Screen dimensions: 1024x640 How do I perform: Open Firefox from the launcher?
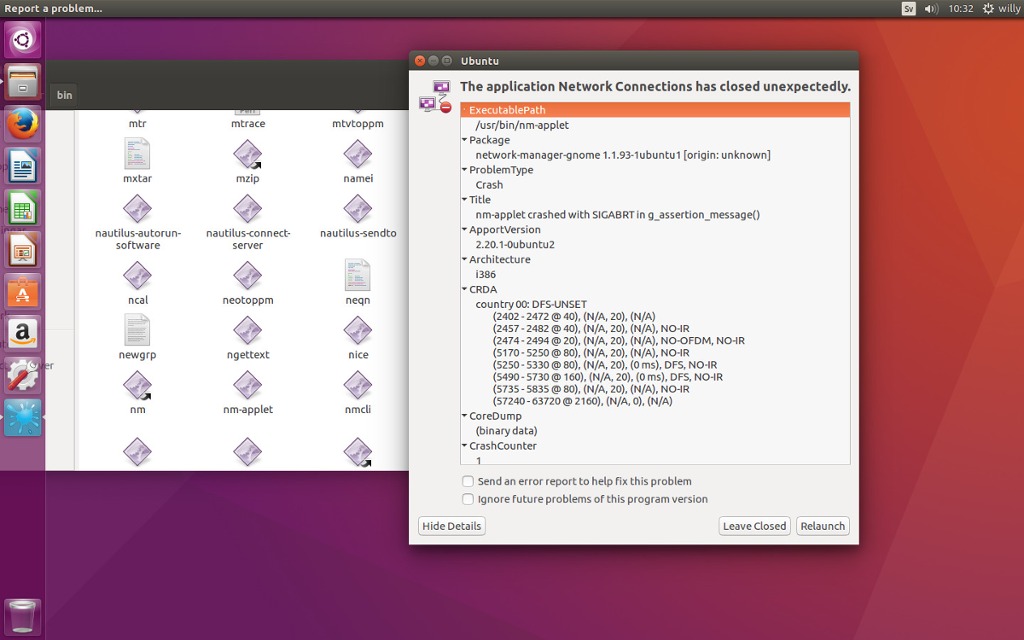coord(22,123)
